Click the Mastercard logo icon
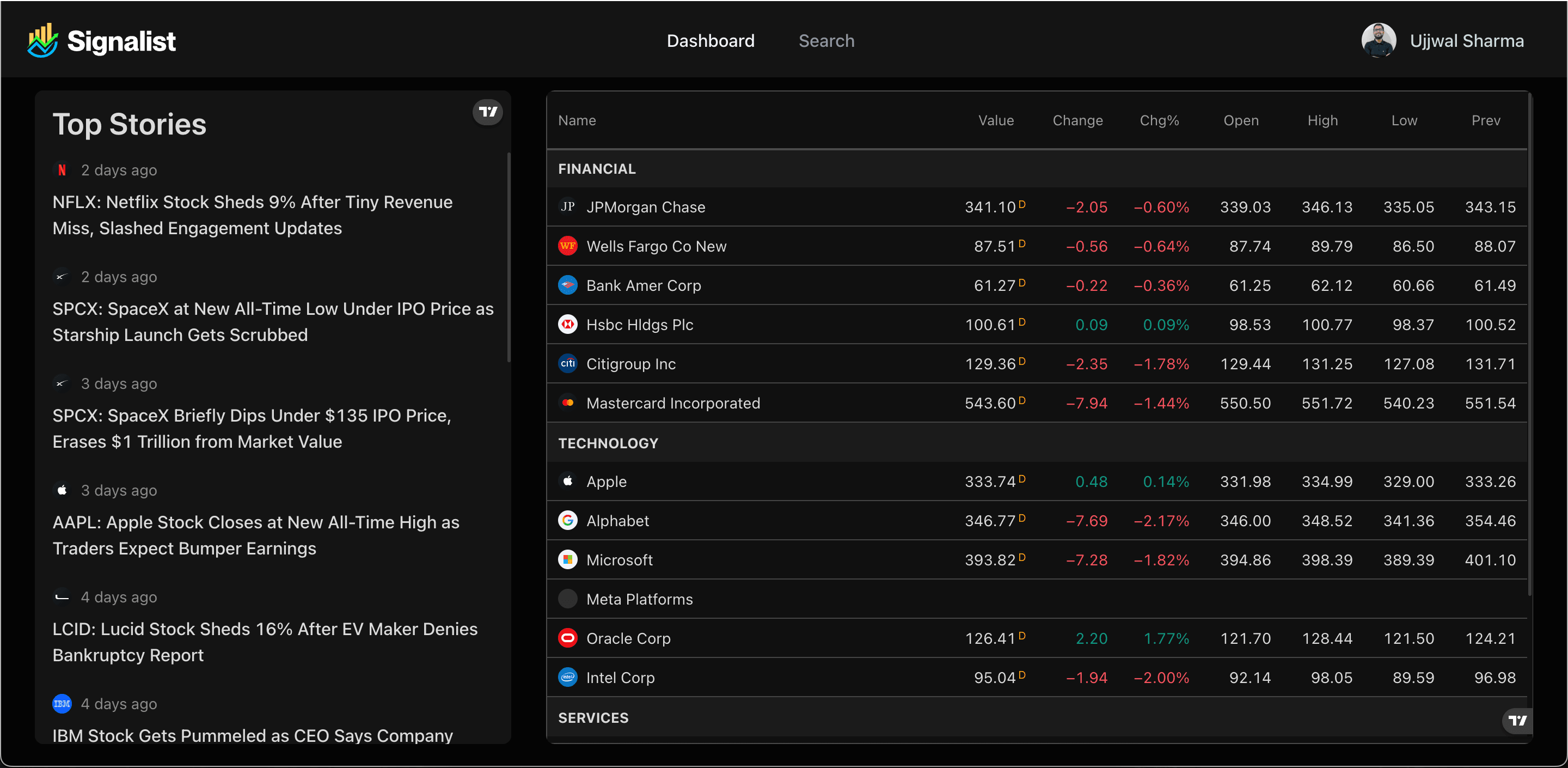The width and height of the screenshot is (1568, 768). (x=567, y=403)
